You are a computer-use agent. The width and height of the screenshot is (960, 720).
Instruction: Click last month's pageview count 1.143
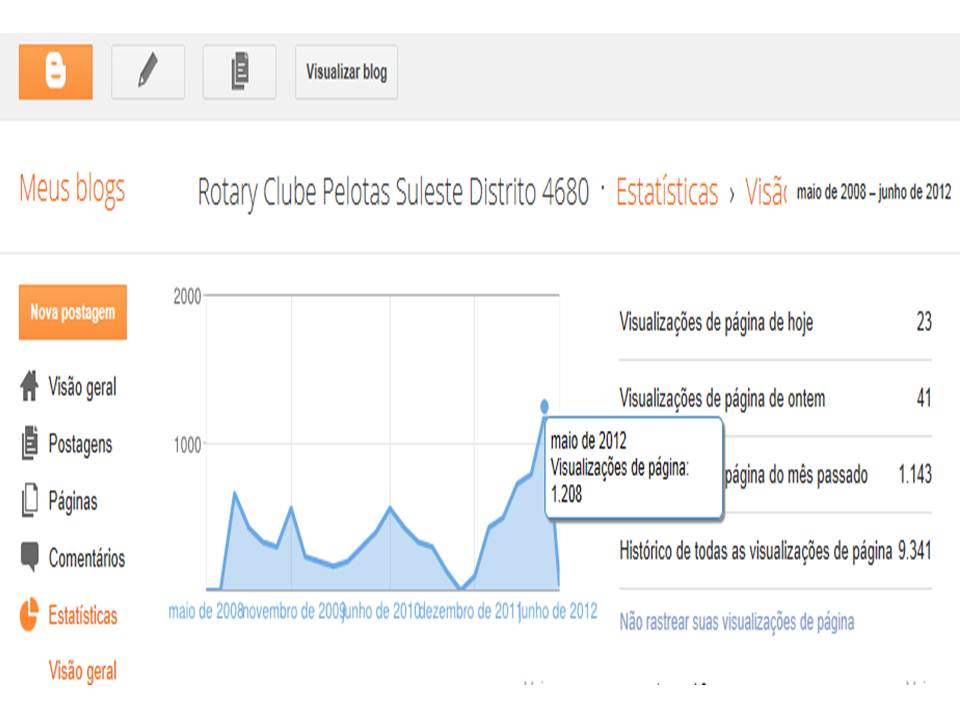[915, 474]
